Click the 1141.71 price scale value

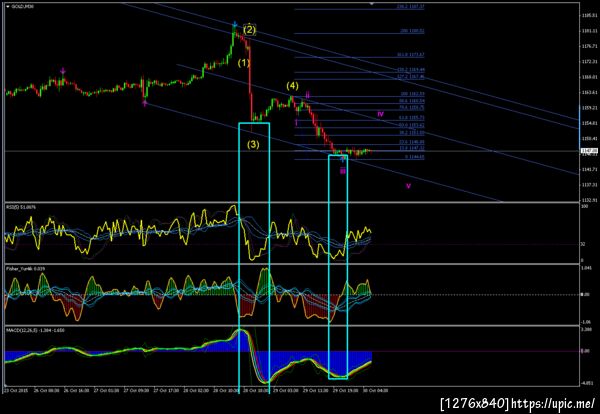coord(589,170)
